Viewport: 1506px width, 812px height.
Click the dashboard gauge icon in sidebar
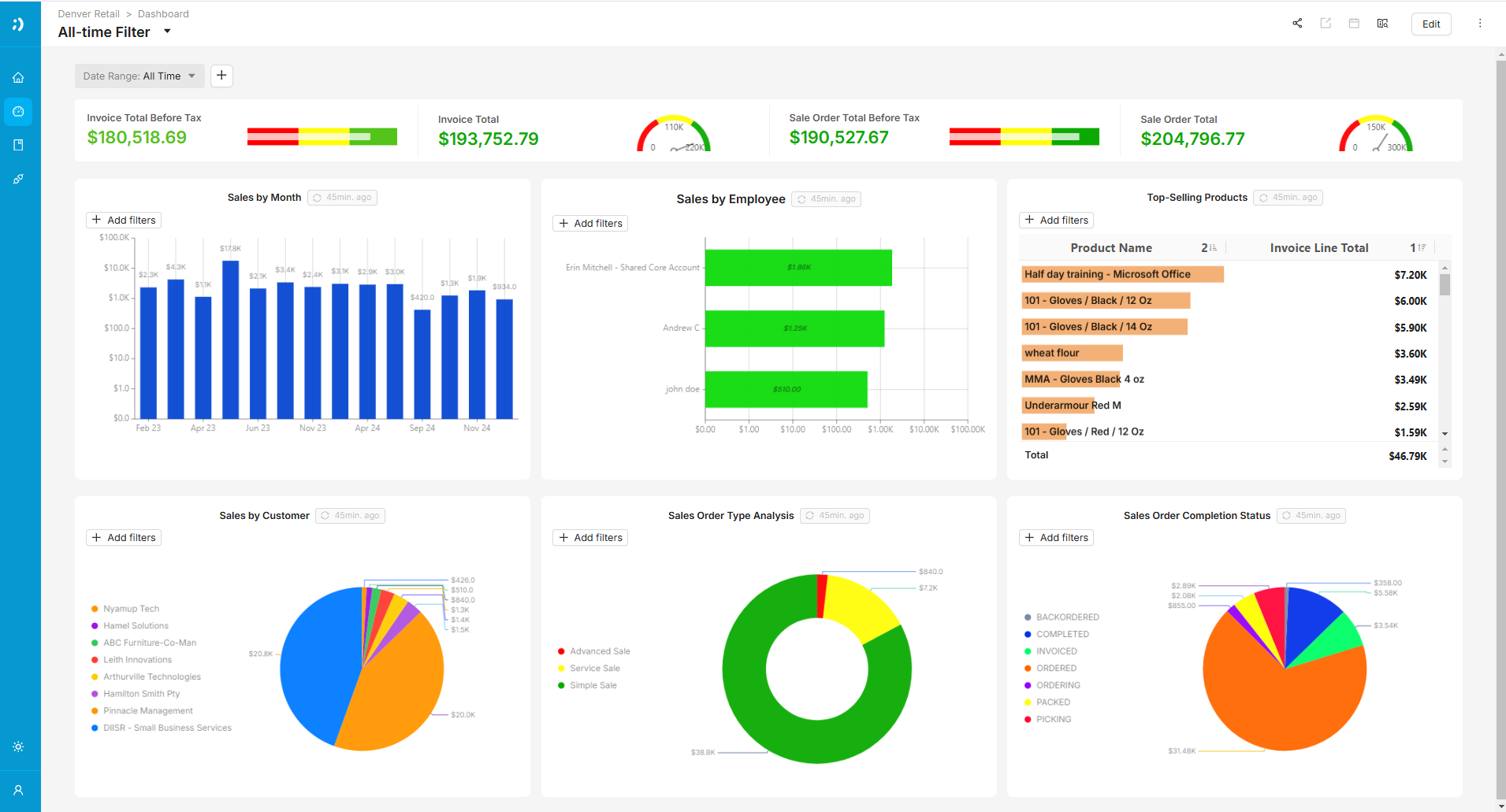coord(18,112)
